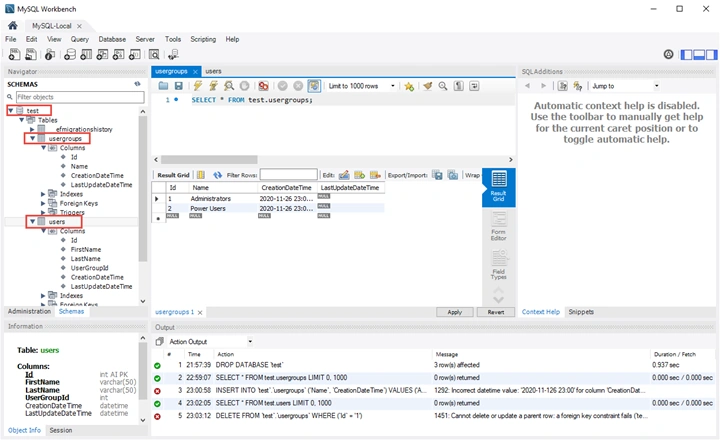This screenshot has width=720, height=440.
Task: Beautify the query with the broom icon
Action: pyautogui.click(x=428, y=86)
